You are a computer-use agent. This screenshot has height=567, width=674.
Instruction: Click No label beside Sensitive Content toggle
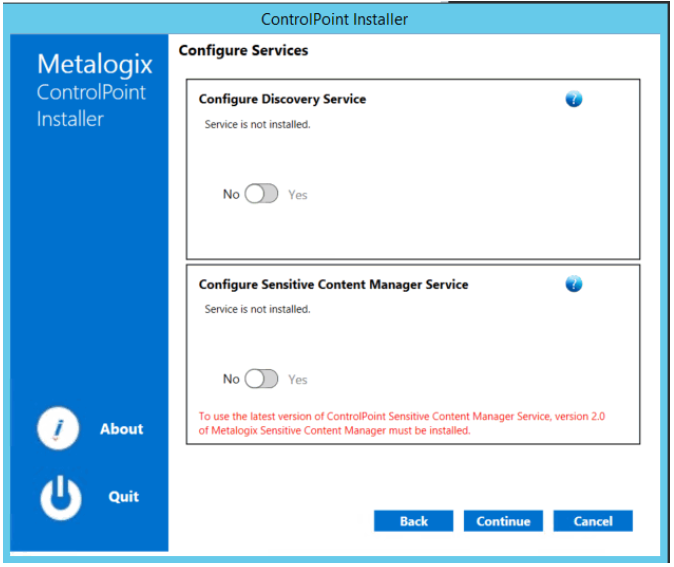click(x=231, y=379)
